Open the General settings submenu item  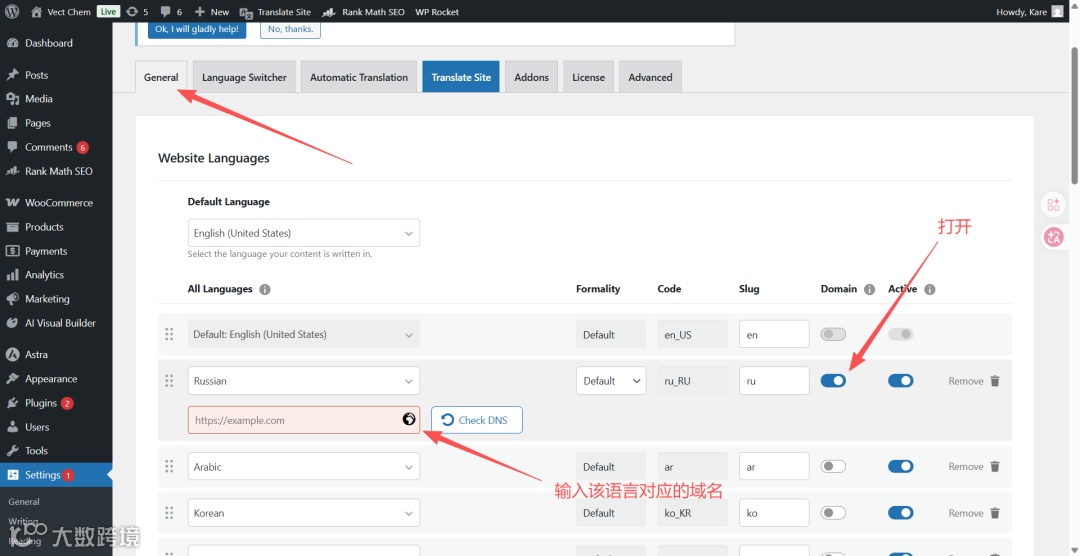tap(24, 502)
